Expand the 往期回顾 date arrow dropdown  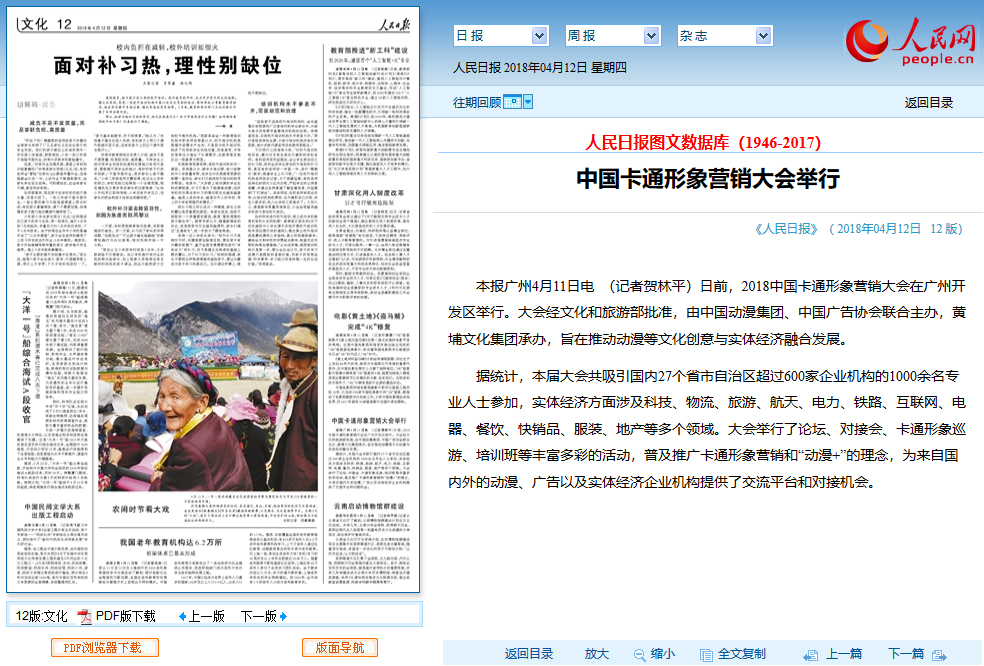click(x=528, y=102)
